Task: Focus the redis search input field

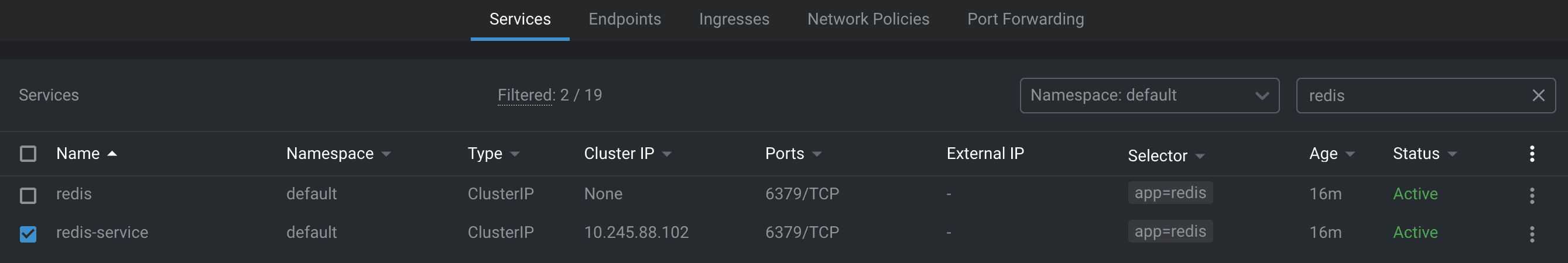Action: [1412, 95]
